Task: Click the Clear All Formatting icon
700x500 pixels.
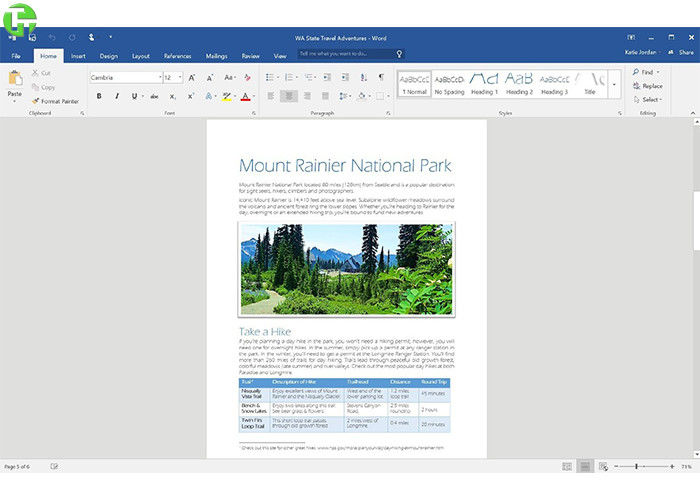Action: (246, 77)
